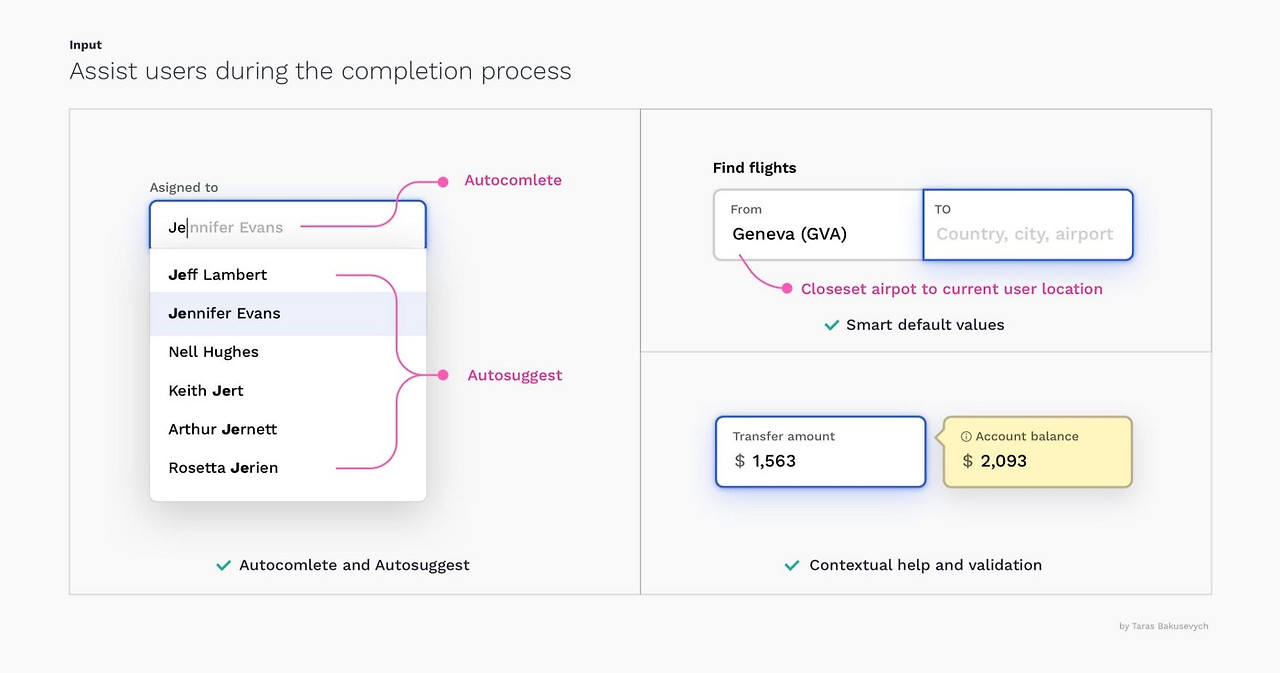Click the checkmark beside Autocomlete and Autosuggest
This screenshot has height=673, width=1280.
coord(223,565)
